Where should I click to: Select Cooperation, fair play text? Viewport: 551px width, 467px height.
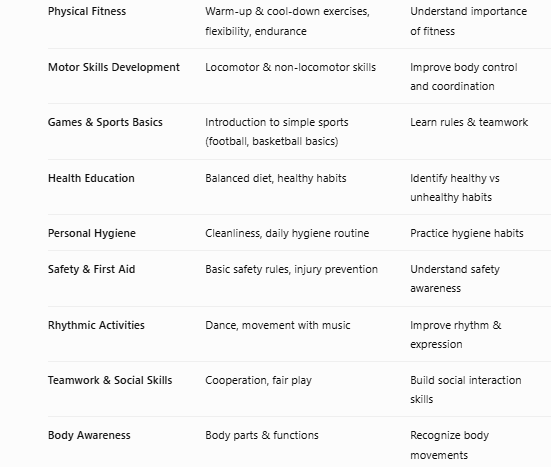point(258,380)
